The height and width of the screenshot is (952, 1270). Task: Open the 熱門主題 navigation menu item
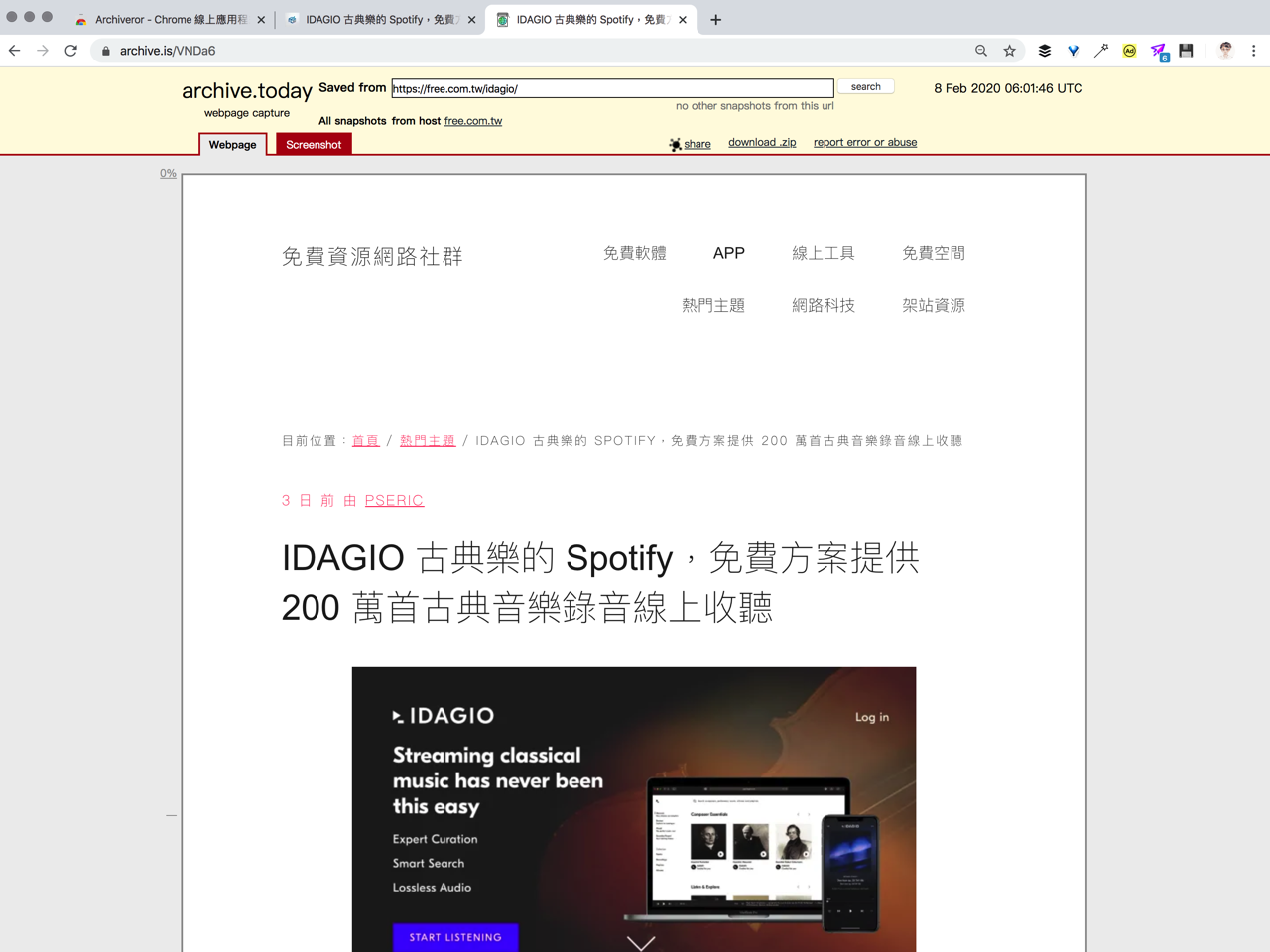[713, 305]
